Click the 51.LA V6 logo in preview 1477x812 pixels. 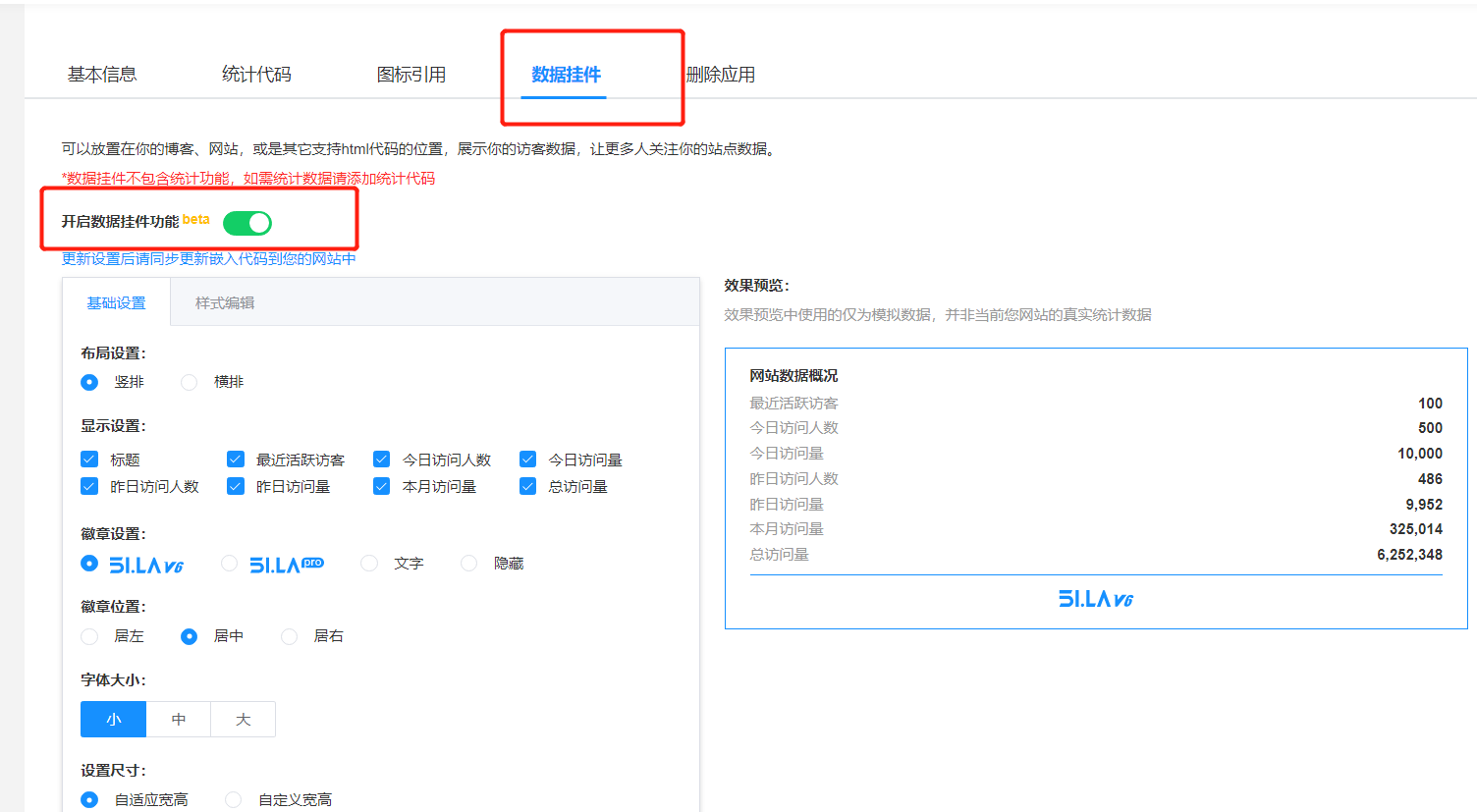pyautogui.click(x=1095, y=599)
